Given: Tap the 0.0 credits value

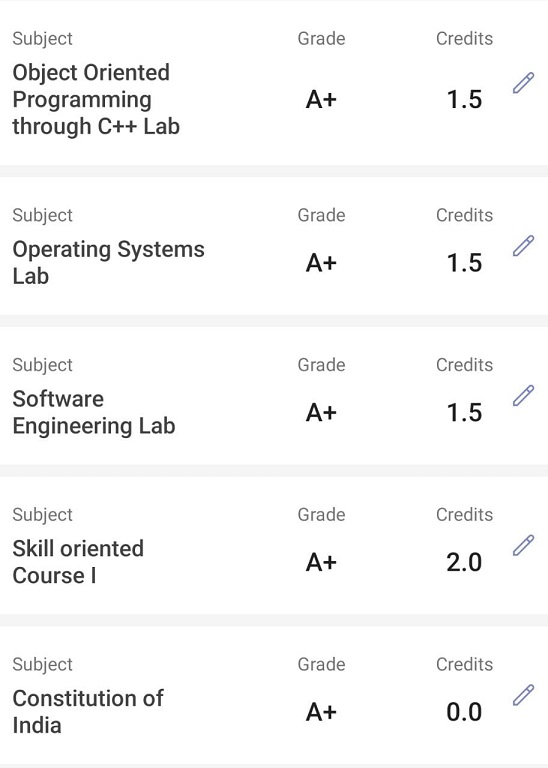Looking at the screenshot, I should (464, 712).
